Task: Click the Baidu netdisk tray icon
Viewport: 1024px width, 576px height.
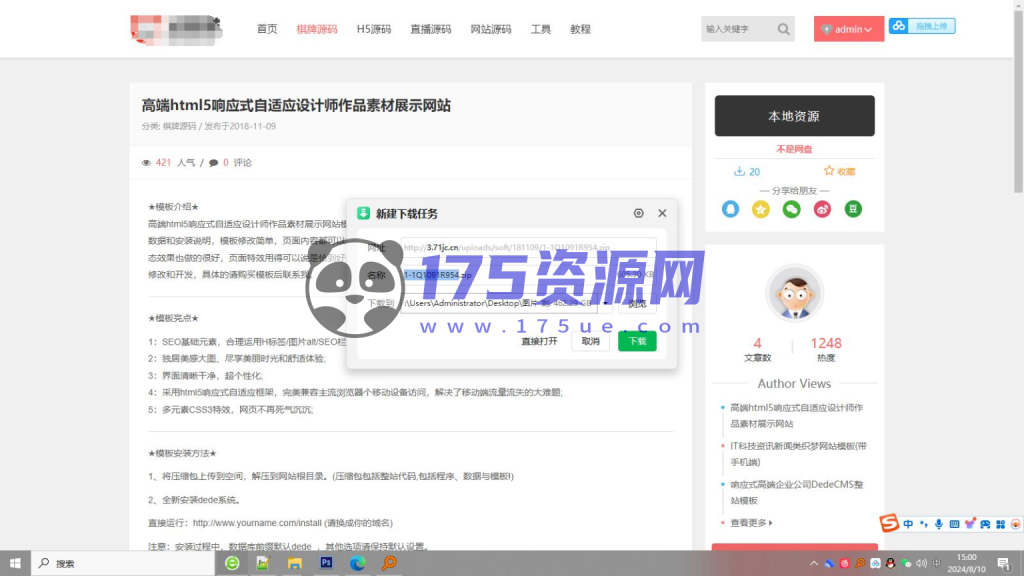Action: [875, 563]
